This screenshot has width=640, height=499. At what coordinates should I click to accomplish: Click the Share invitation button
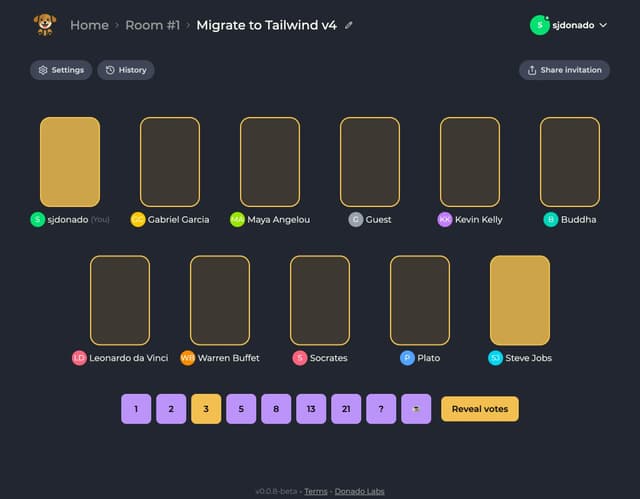tap(563, 70)
